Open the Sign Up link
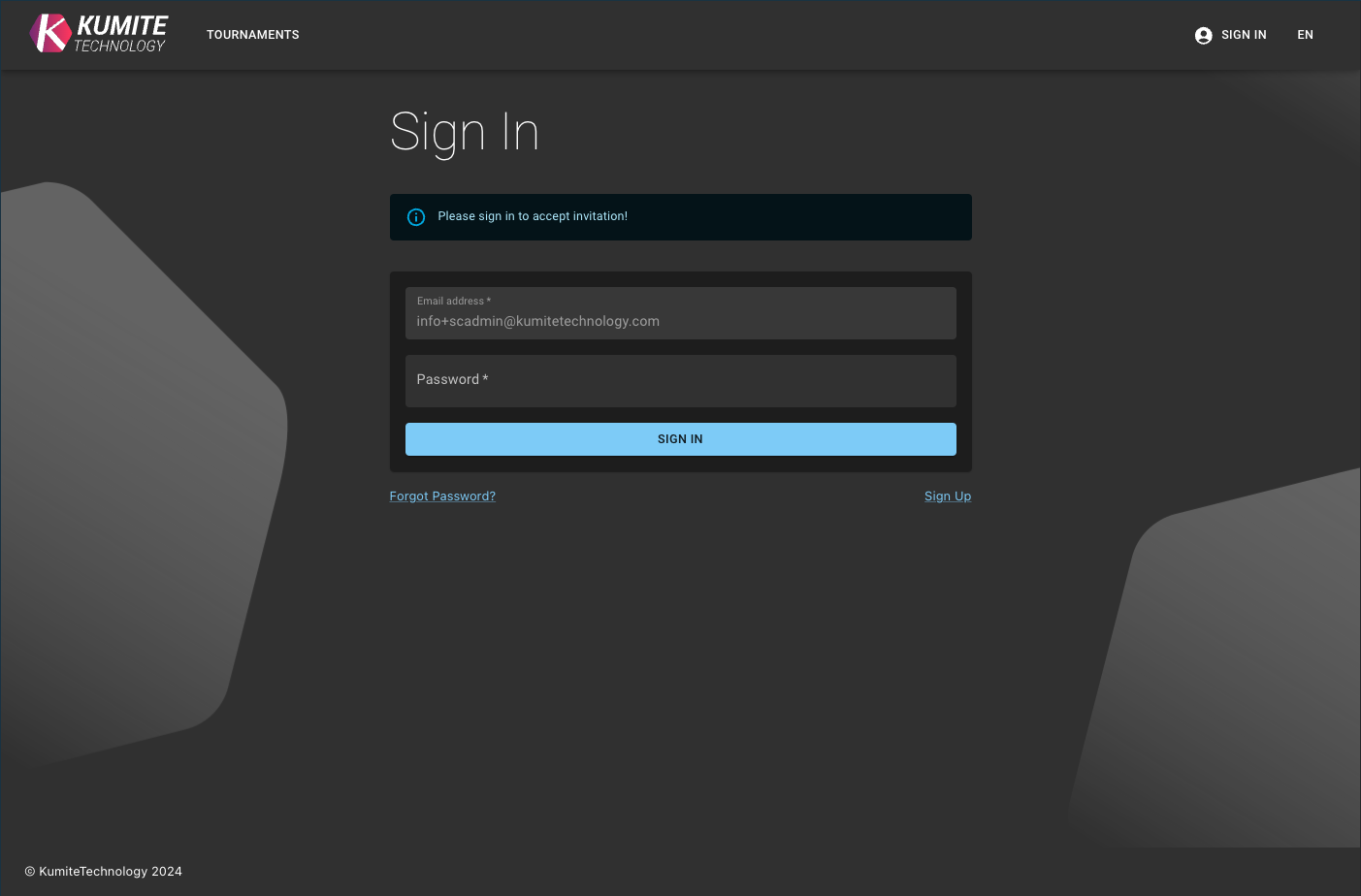The image size is (1361, 896). (948, 496)
